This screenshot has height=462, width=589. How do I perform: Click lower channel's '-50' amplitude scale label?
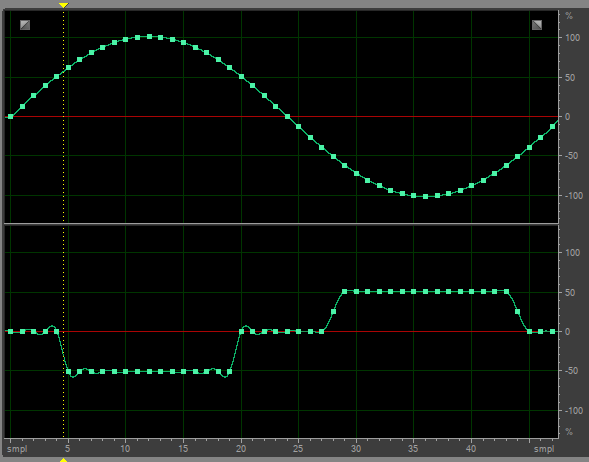(x=571, y=371)
